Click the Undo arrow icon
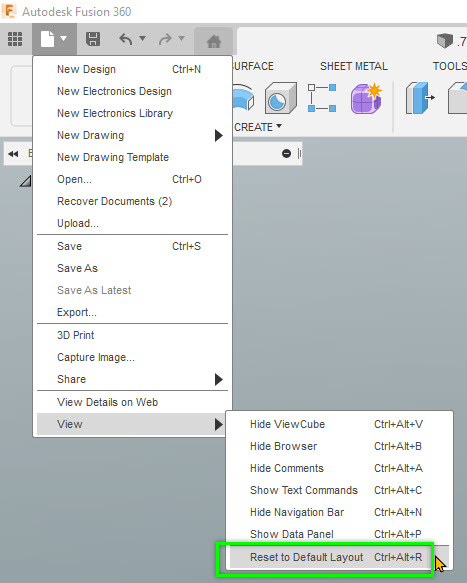 (x=126, y=39)
